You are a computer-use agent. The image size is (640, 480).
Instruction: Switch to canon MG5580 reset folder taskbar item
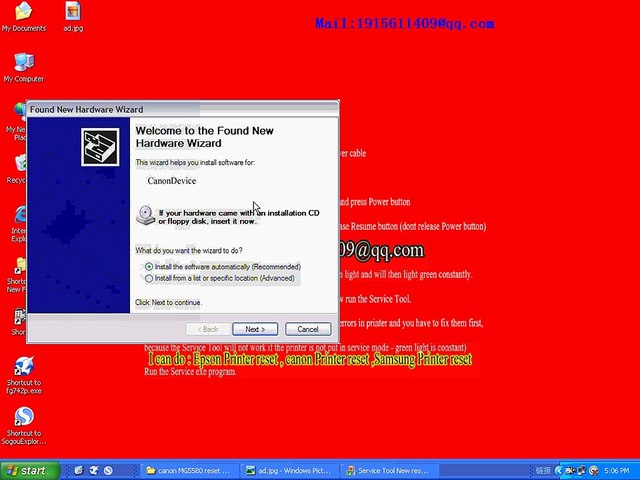coord(189,471)
